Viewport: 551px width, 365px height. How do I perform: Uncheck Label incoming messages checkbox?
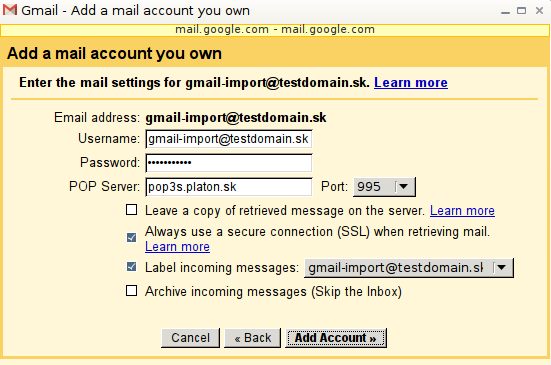(x=131, y=267)
